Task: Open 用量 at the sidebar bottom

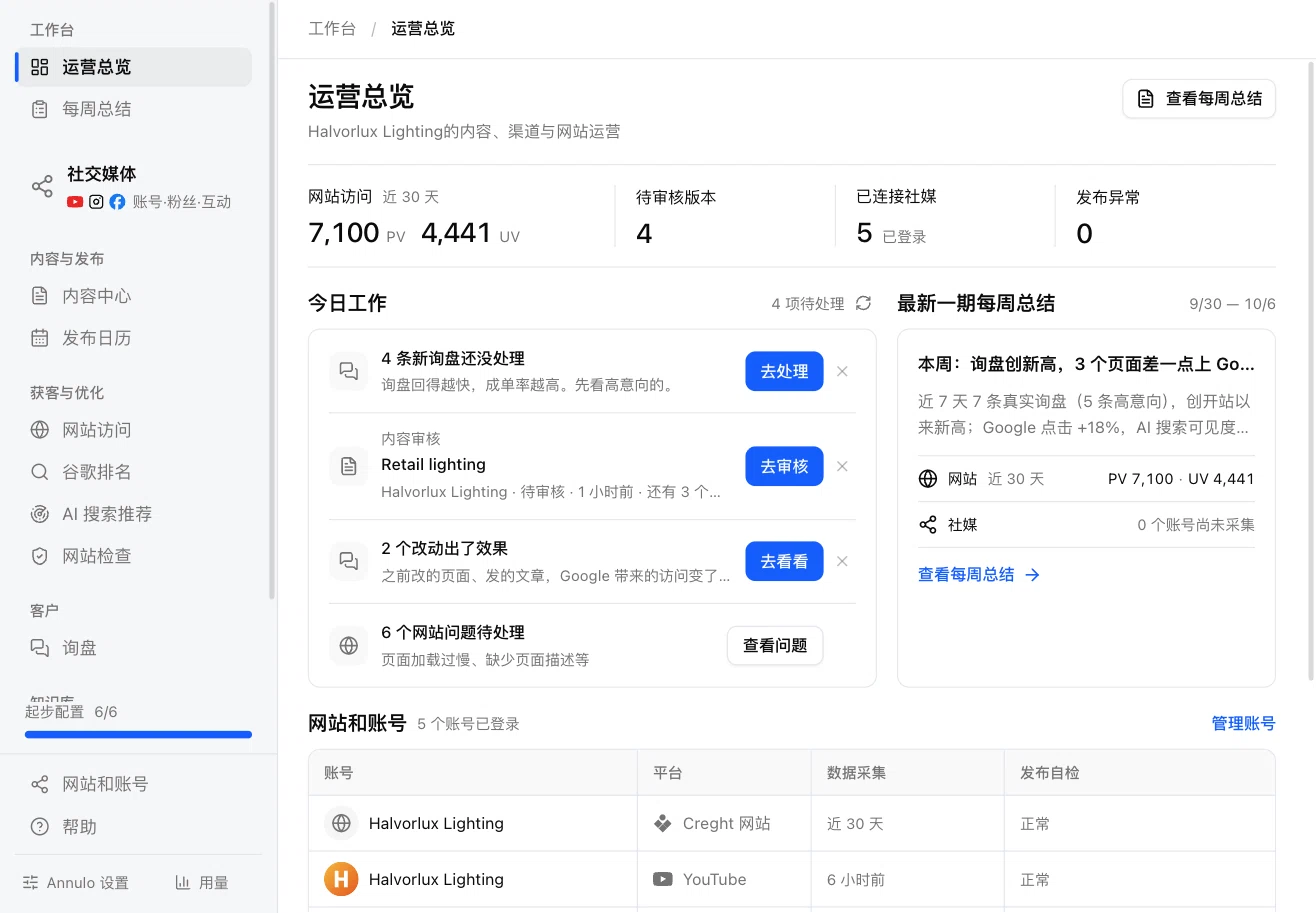Action: [x=202, y=883]
